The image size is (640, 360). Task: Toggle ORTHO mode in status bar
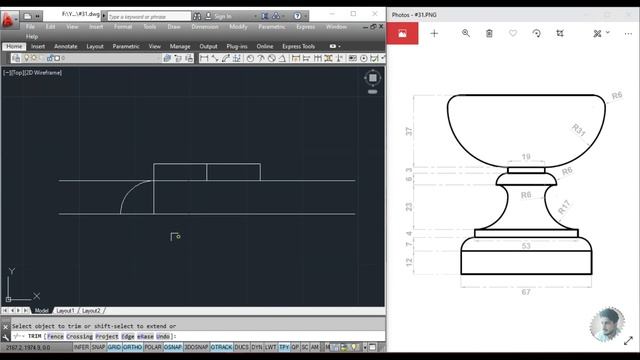(x=133, y=347)
